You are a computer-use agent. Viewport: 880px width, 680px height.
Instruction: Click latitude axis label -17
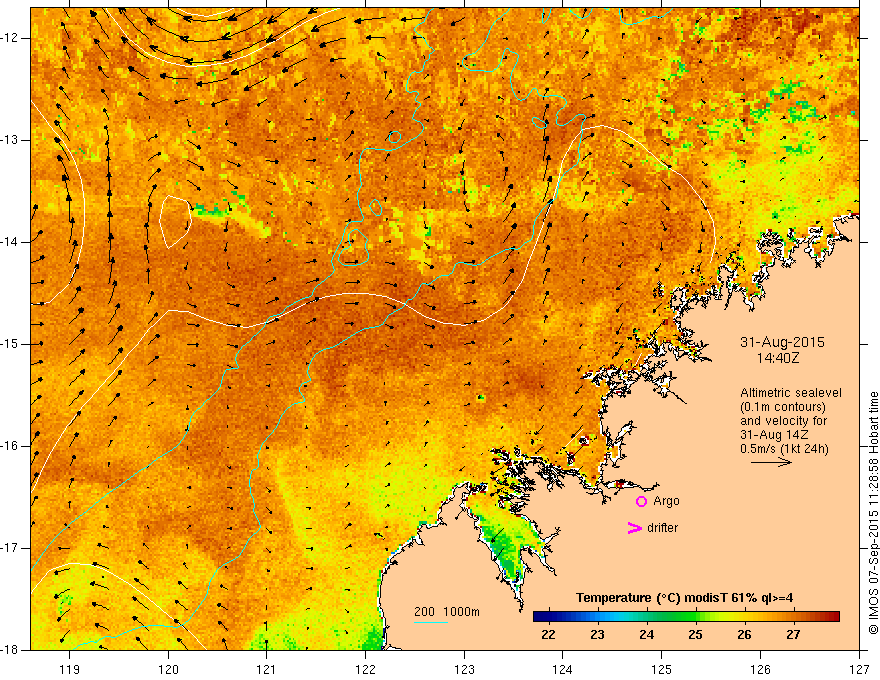point(11,548)
